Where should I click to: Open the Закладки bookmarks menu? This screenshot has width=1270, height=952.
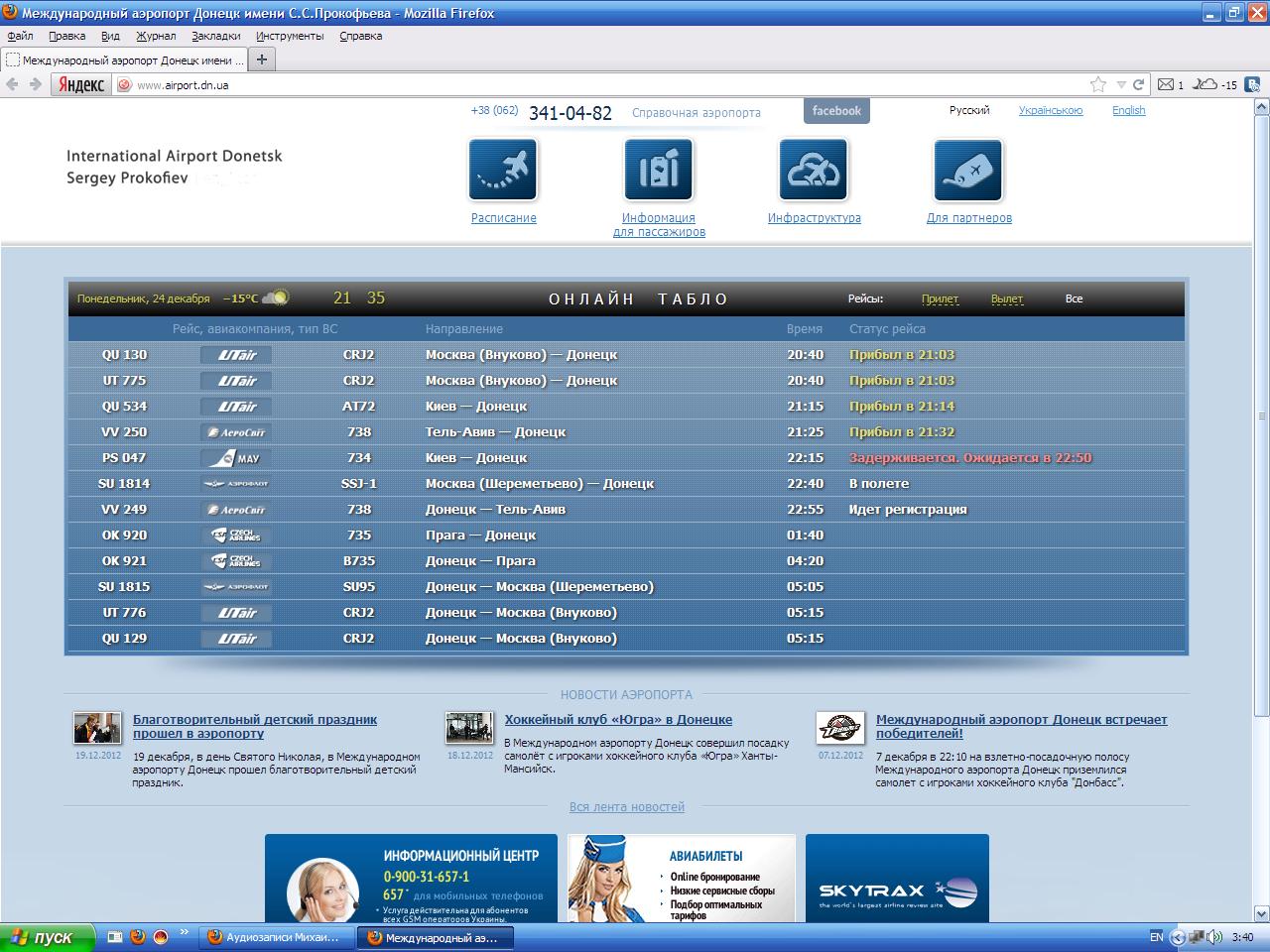[215, 36]
